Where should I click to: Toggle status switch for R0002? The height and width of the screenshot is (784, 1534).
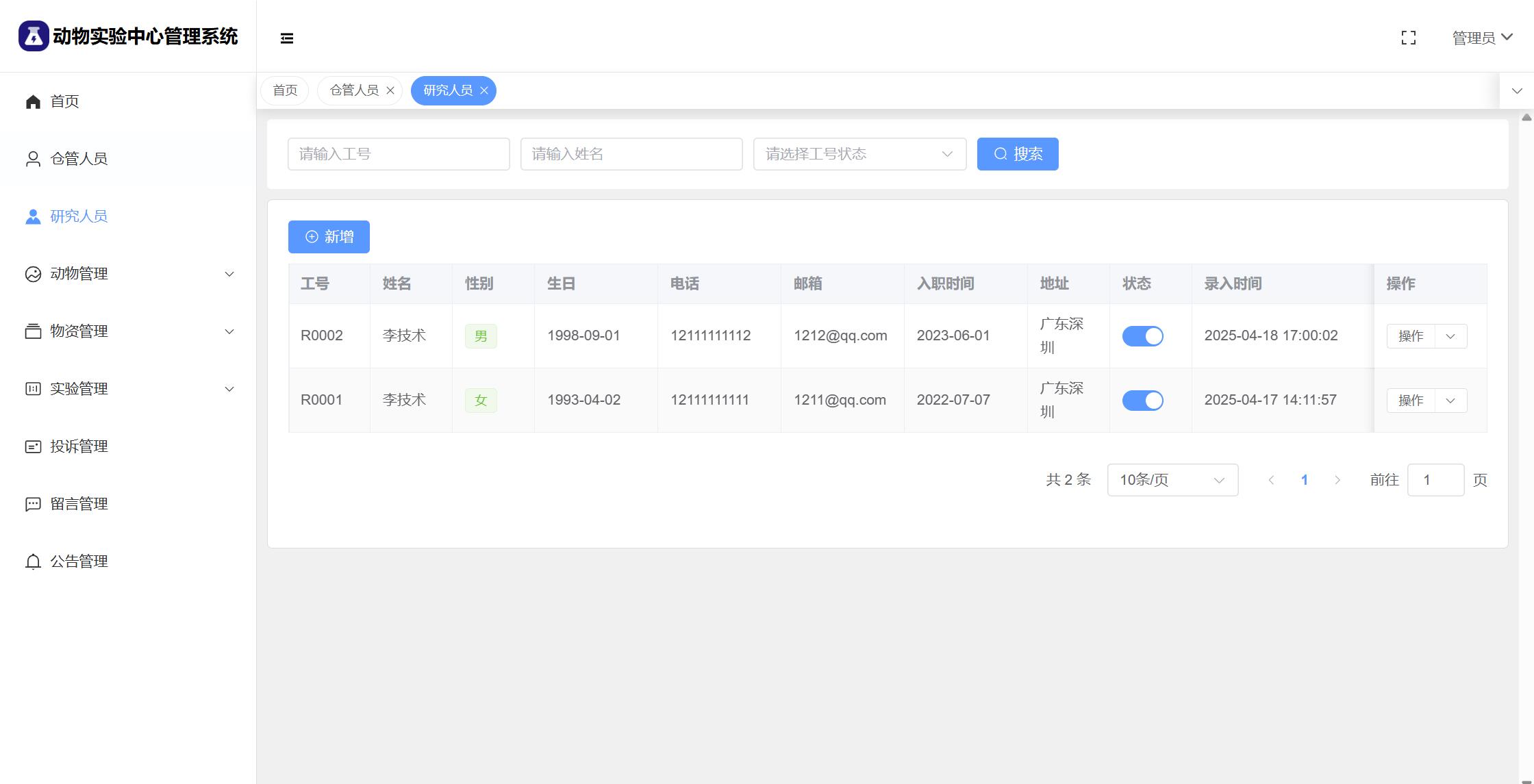coord(1142,336)
